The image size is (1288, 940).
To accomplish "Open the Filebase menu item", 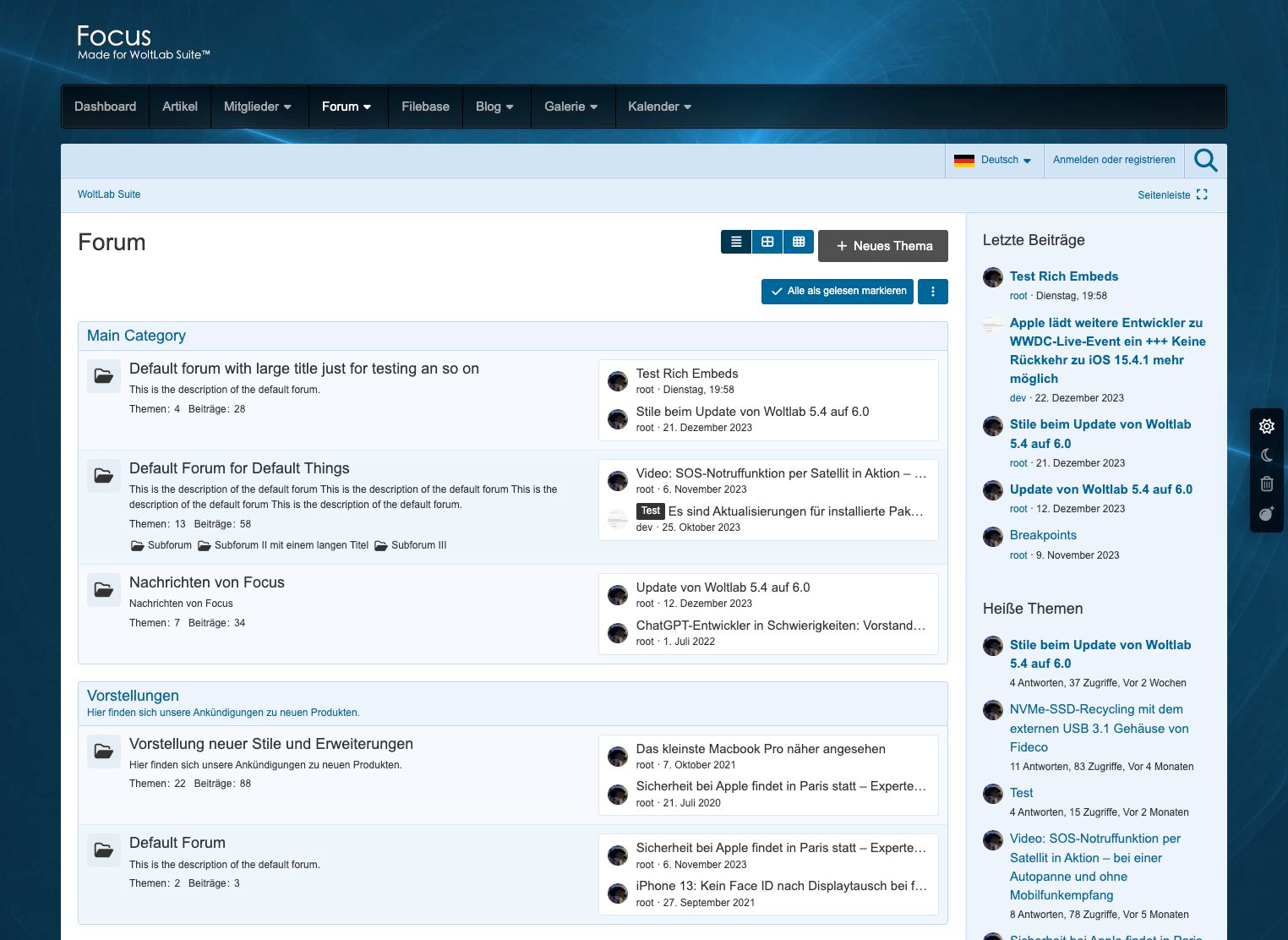I will tap(425, 107).
